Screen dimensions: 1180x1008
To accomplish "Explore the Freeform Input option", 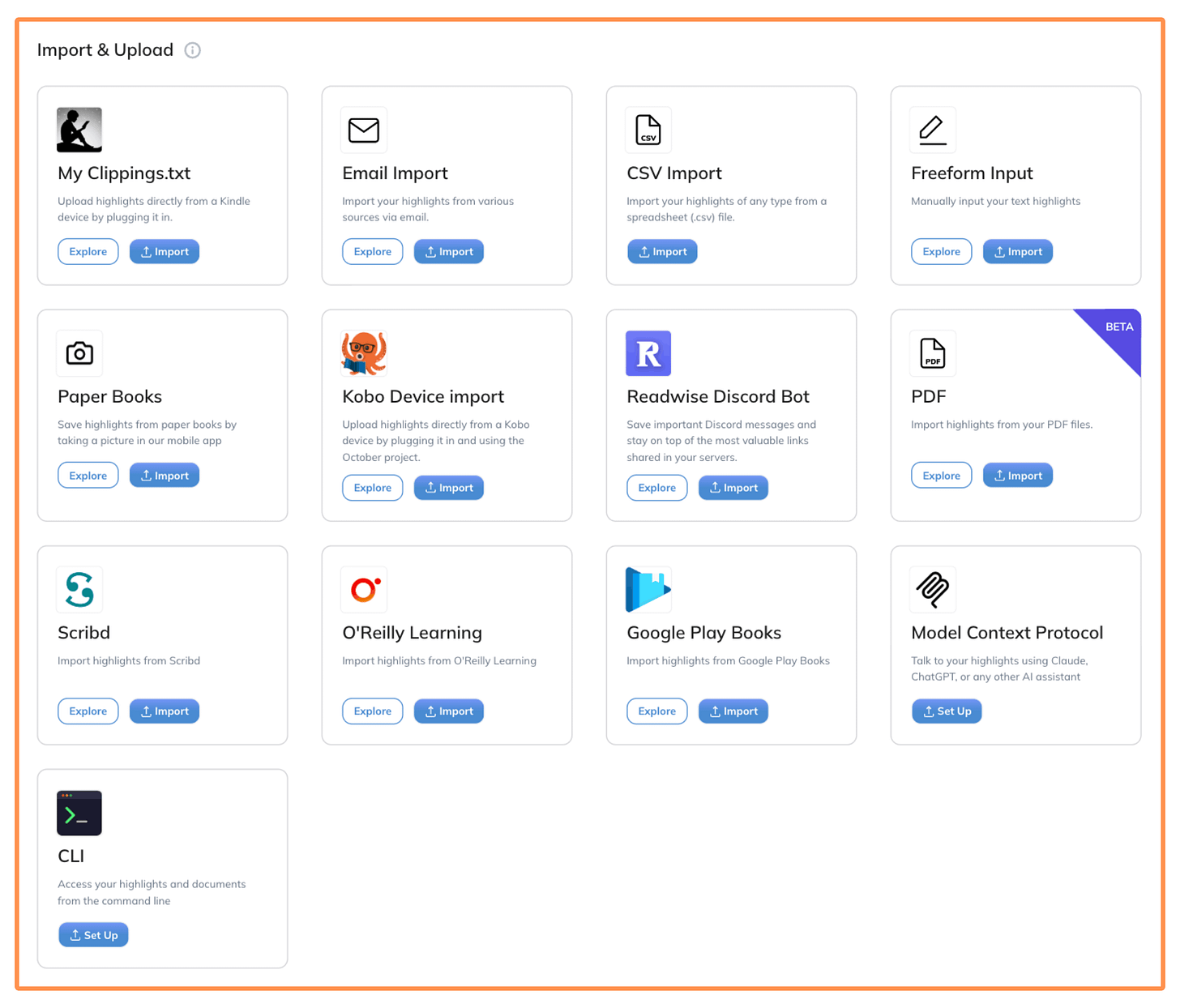I will click(942, 252).
